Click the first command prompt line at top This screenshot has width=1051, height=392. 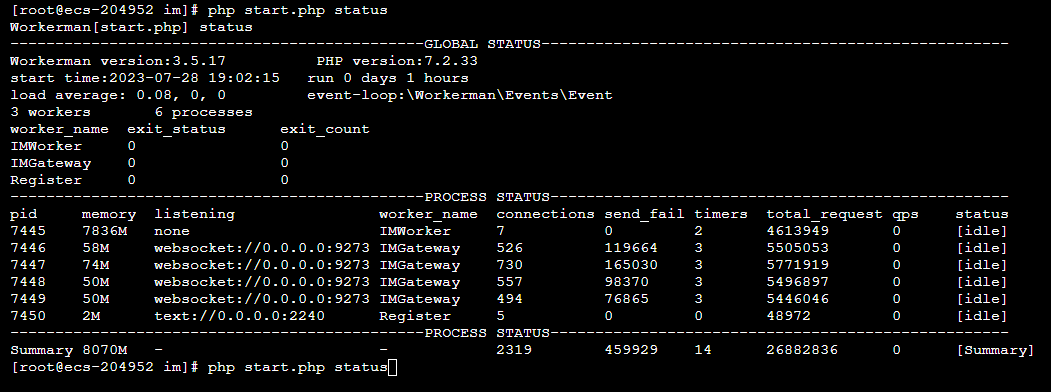pos(198,10)
